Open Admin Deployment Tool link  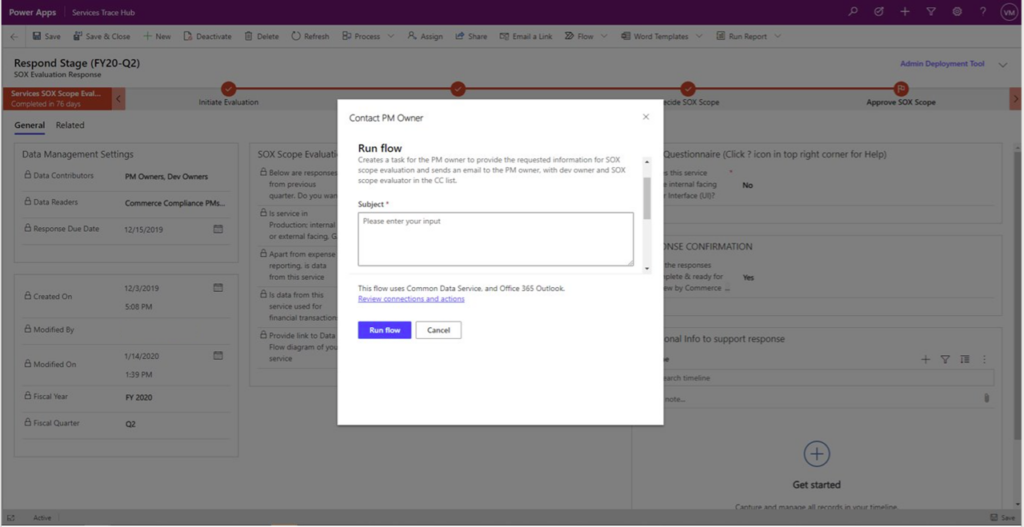(942, 64)
